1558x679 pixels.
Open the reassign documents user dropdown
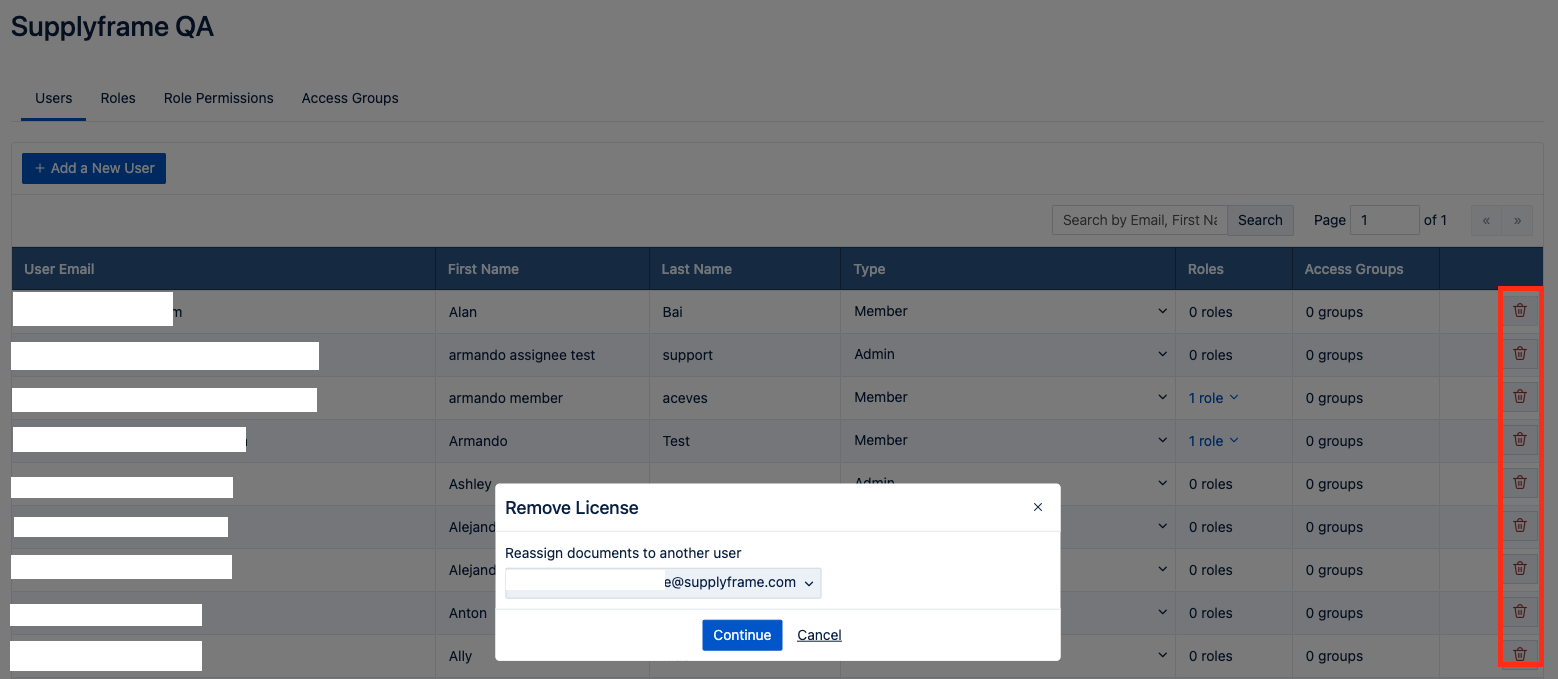(662, 583)
